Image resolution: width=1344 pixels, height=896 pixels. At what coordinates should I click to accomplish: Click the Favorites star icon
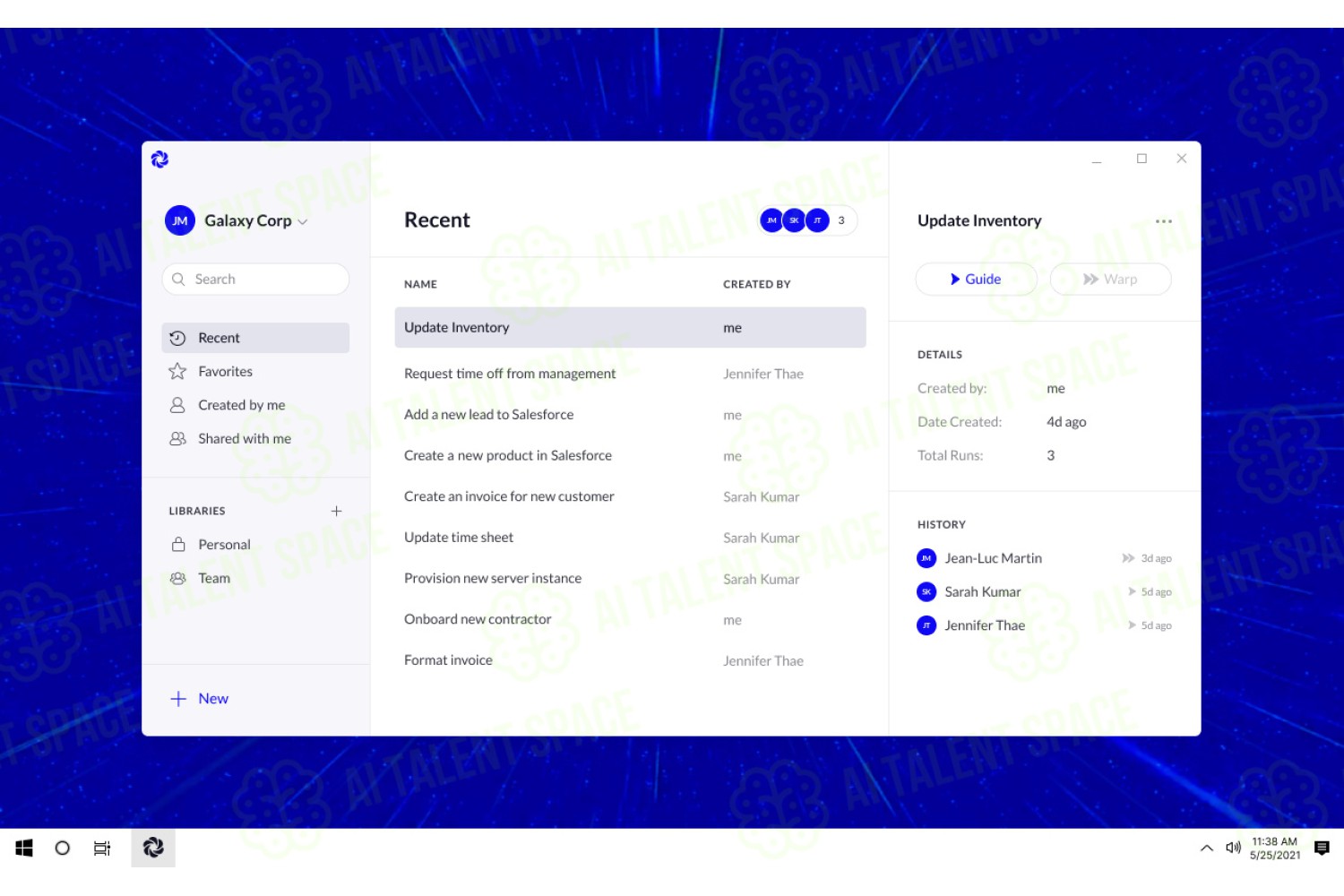177,371
